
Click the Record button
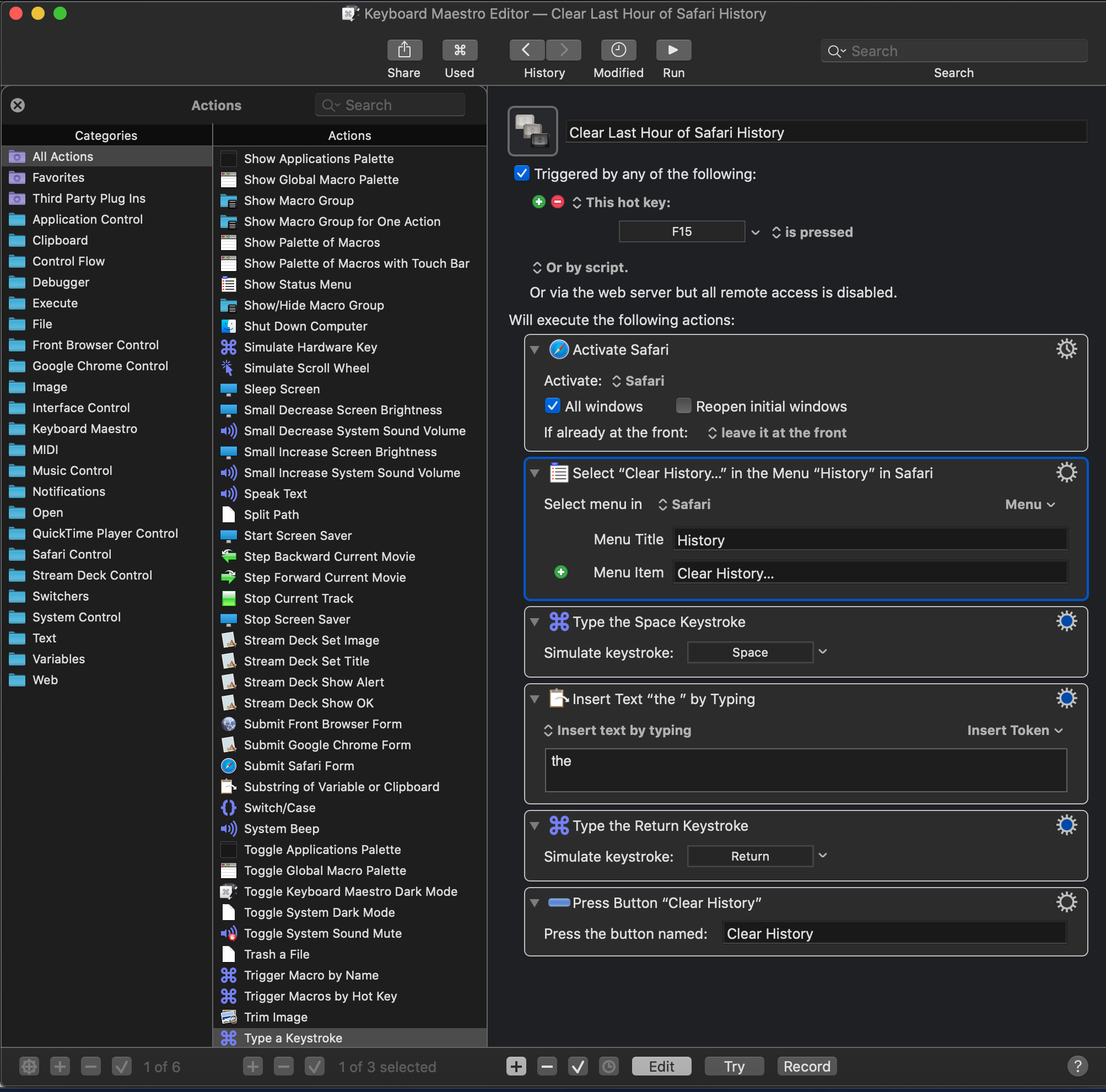[x=807, y=1066]
